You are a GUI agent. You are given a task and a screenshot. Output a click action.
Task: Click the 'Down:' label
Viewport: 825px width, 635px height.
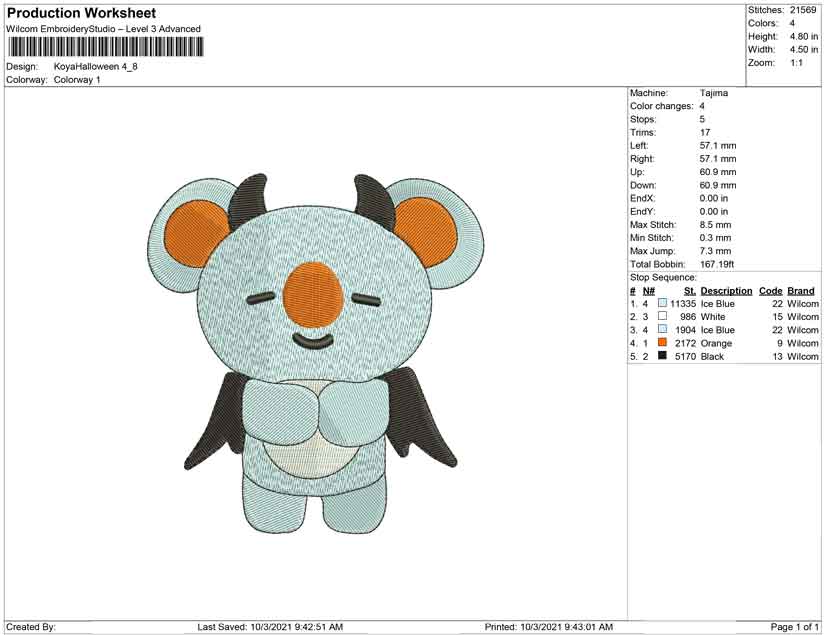tap(643, 185)
